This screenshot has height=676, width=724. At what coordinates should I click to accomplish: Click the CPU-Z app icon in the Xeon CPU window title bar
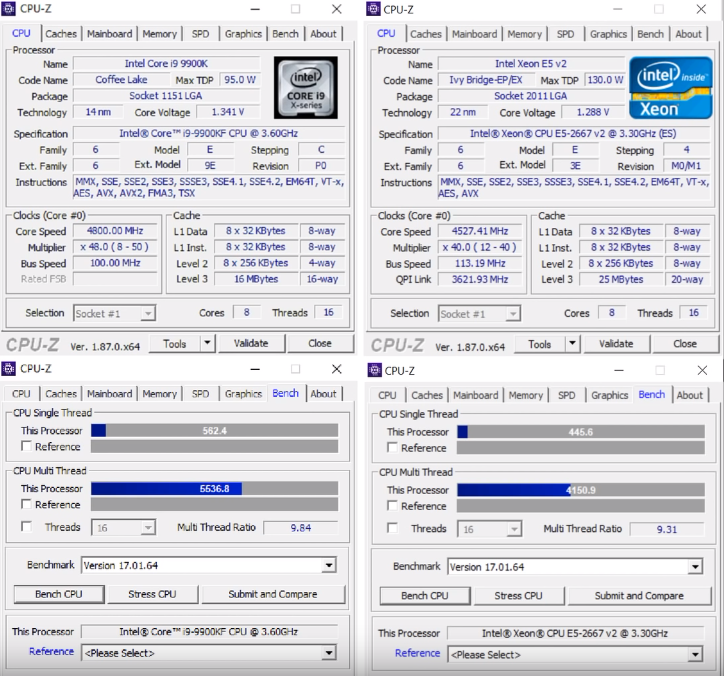click(x=373, y=9)
